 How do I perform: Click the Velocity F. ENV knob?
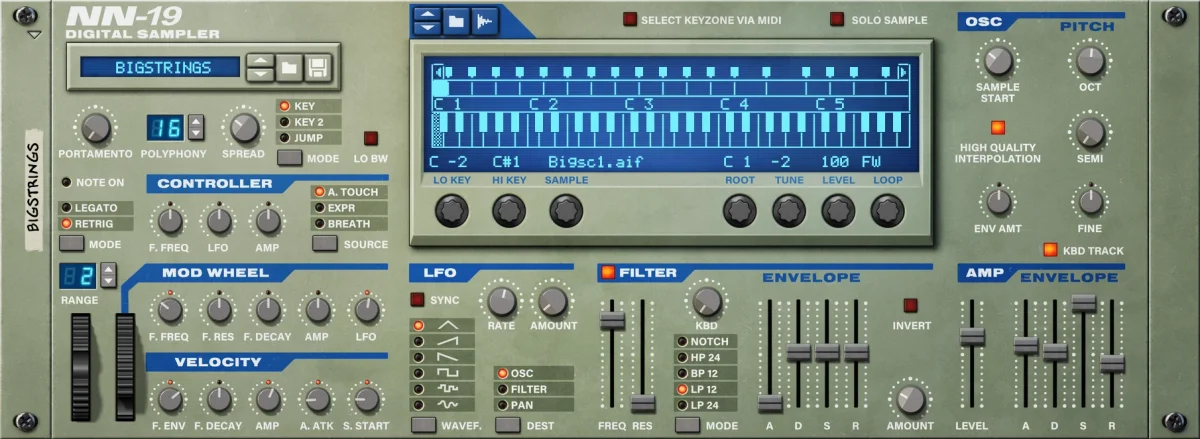click(x=168, y=400)
